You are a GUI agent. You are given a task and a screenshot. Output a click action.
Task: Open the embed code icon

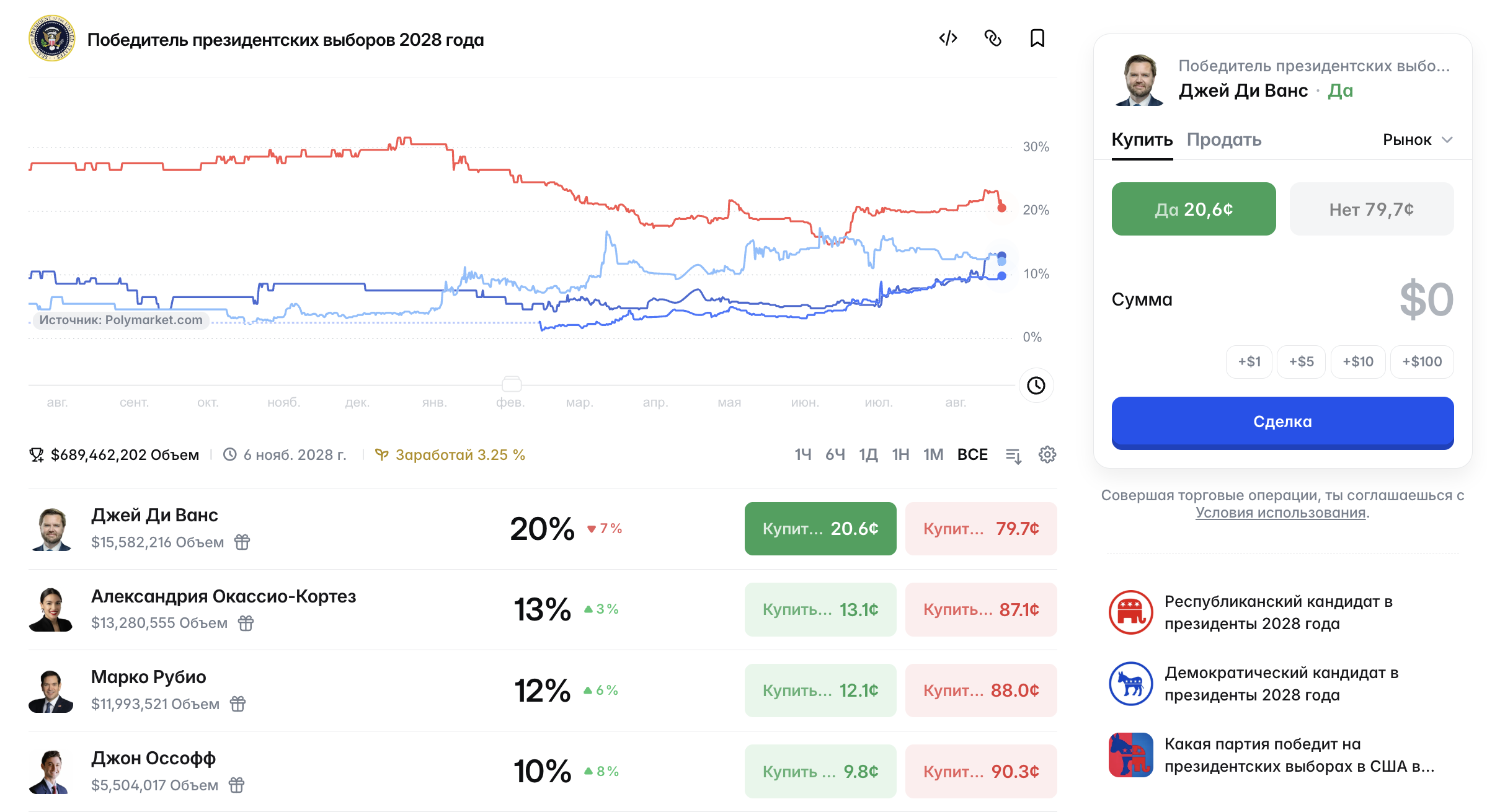coord(948,38)
